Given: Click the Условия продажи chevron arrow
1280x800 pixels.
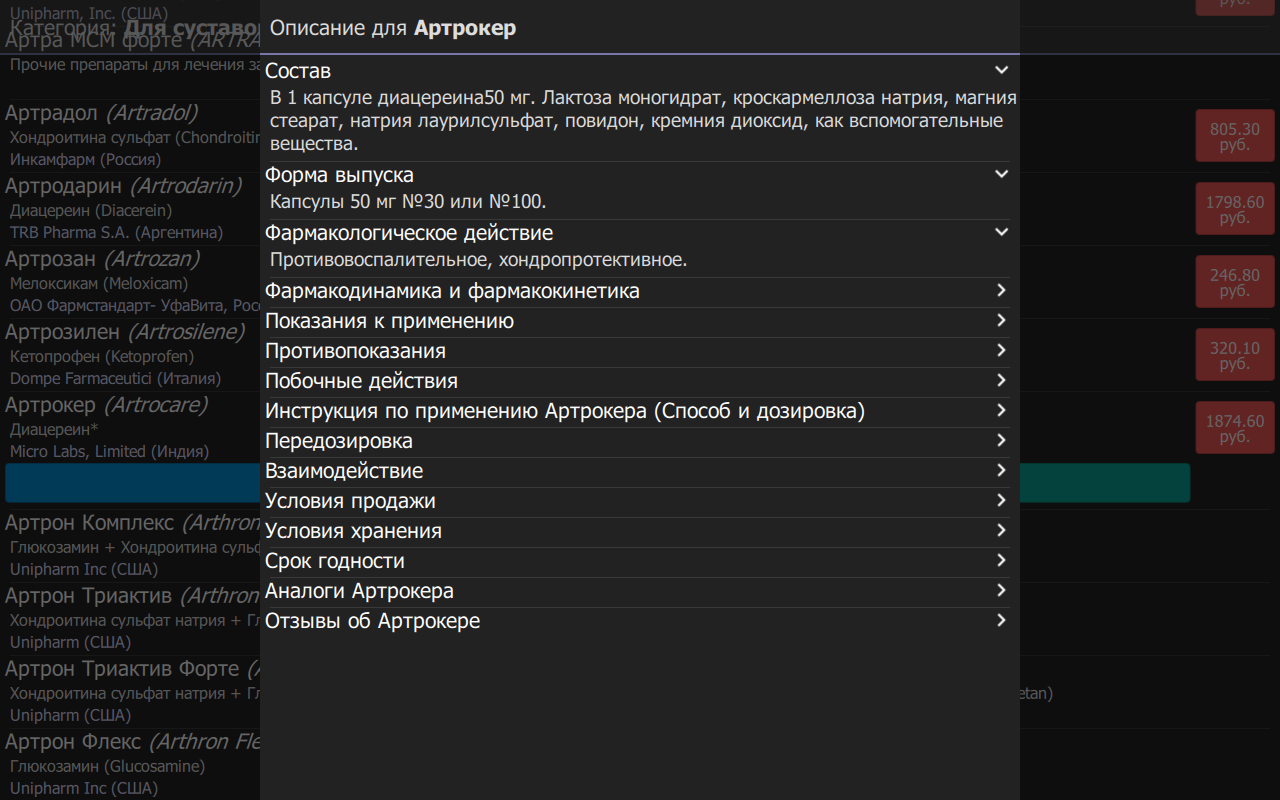Looking at the screenshot, I should 1000,501.
